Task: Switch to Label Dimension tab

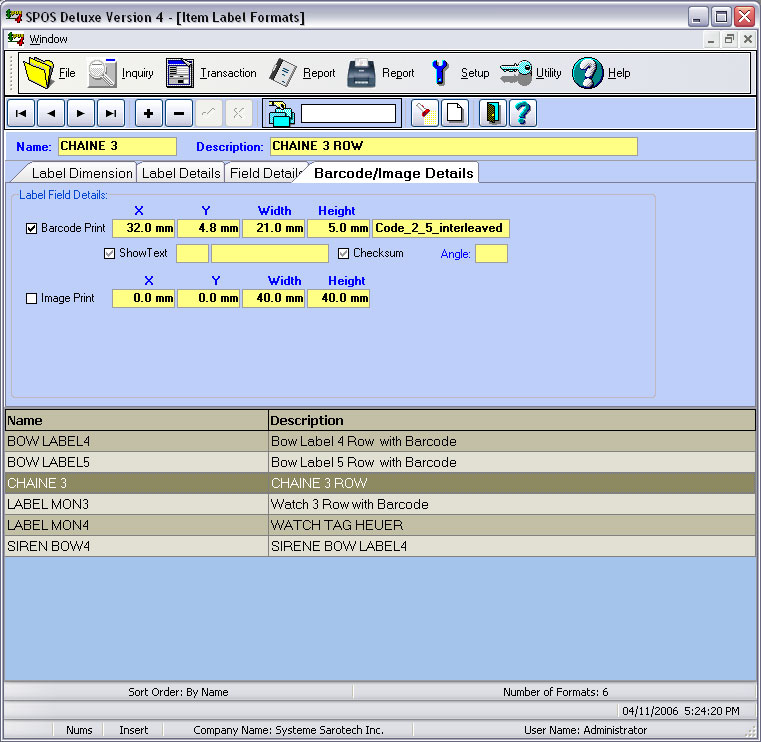Action: click(82, 173)
